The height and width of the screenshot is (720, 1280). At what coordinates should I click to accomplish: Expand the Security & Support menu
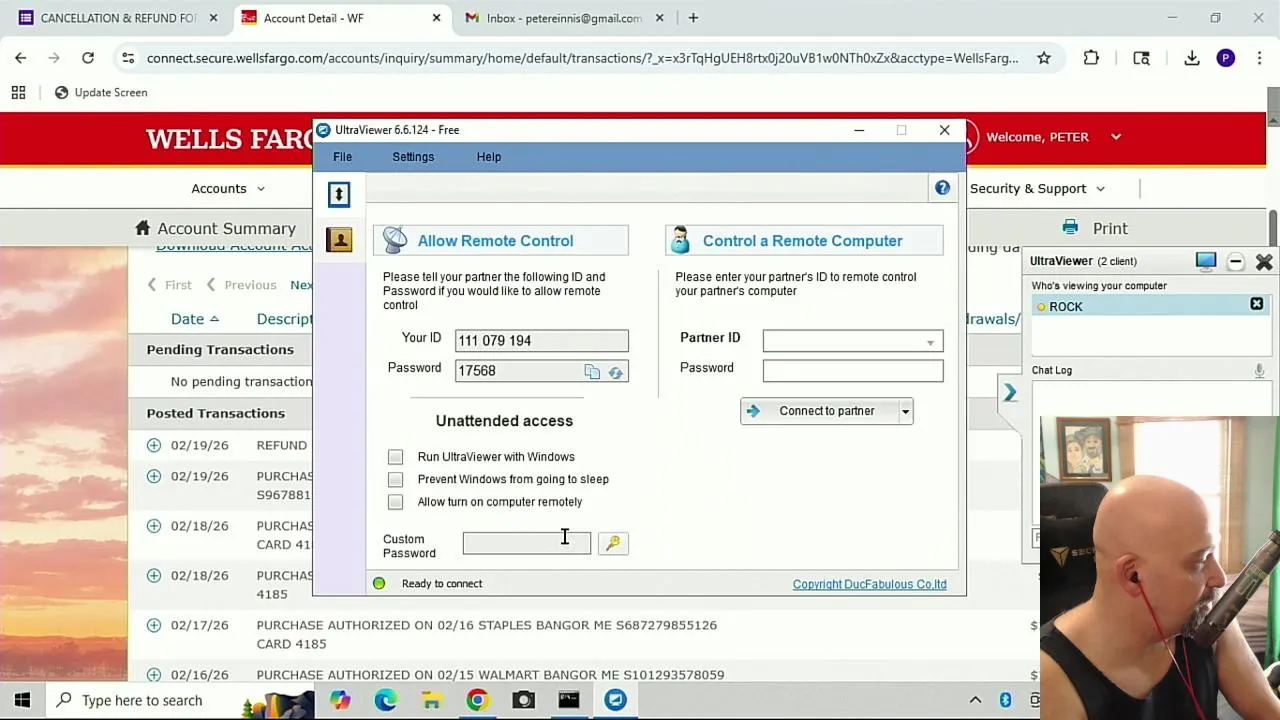1037,188
